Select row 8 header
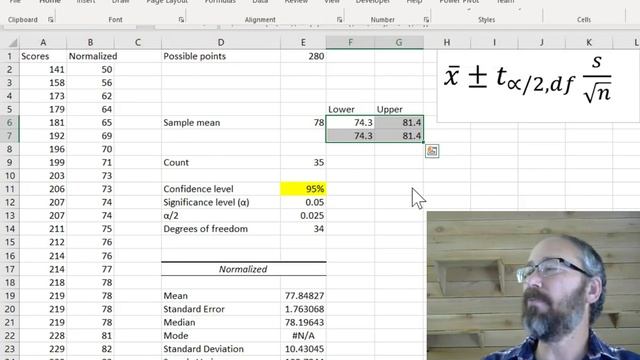Image resolution: width=640 pixels, height=360 pixels. (9, 149)
